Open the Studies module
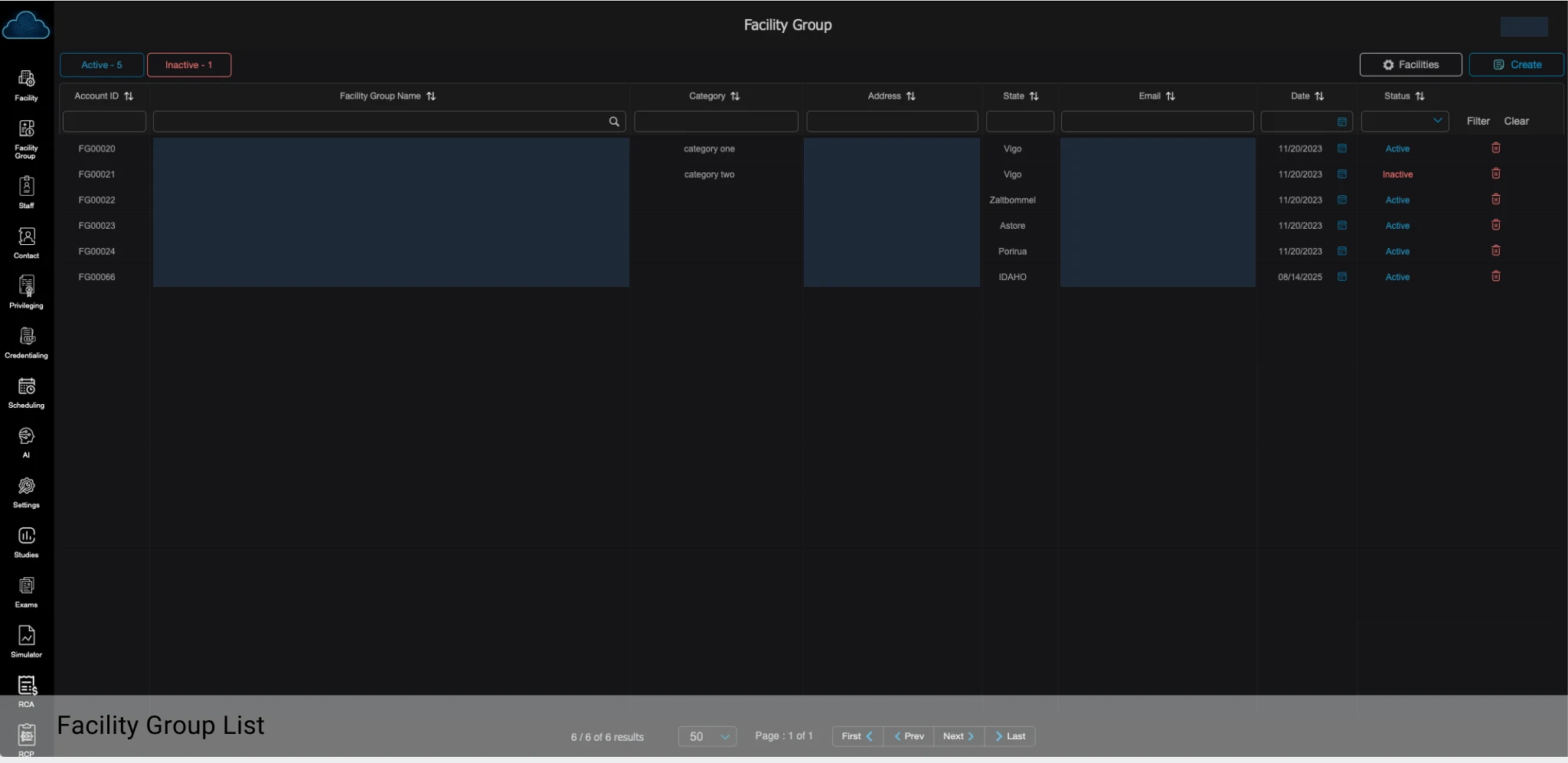 pos(26,543)
